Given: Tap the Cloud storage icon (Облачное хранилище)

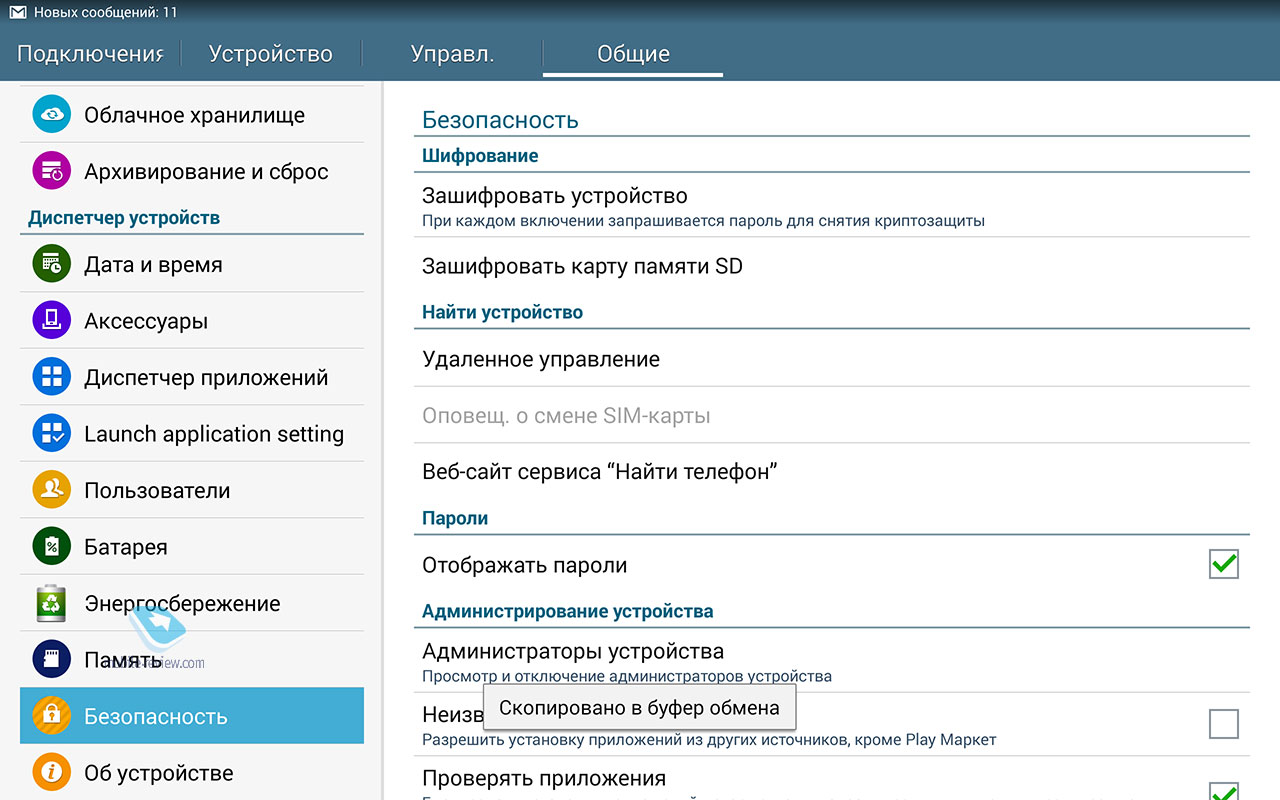Looking at the screenshot, I should click(x=51, y=115).
